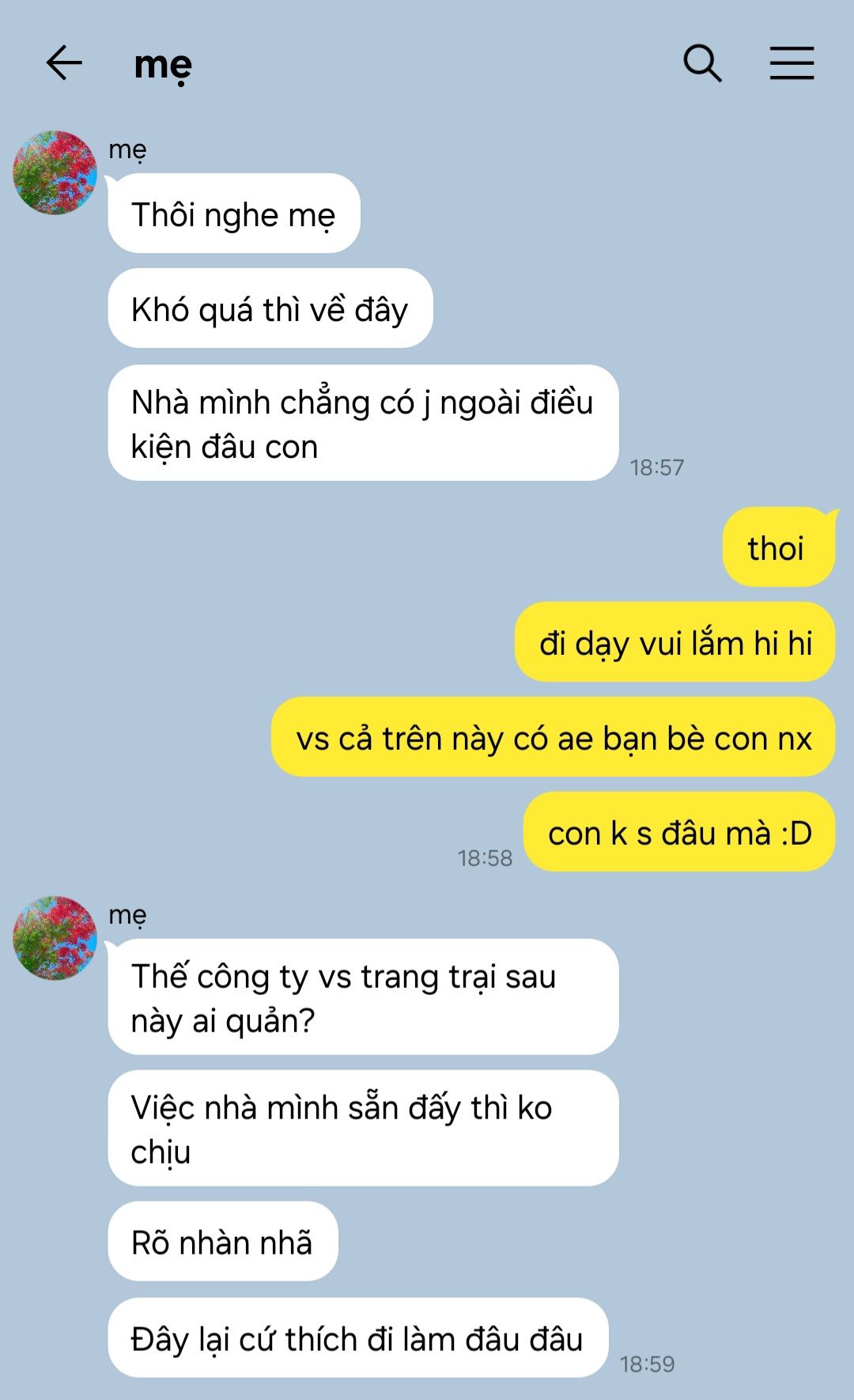The image size is (854, 1400).
Task: Tap the 18:58 timestamp
Action: click(x=485, y=858)
